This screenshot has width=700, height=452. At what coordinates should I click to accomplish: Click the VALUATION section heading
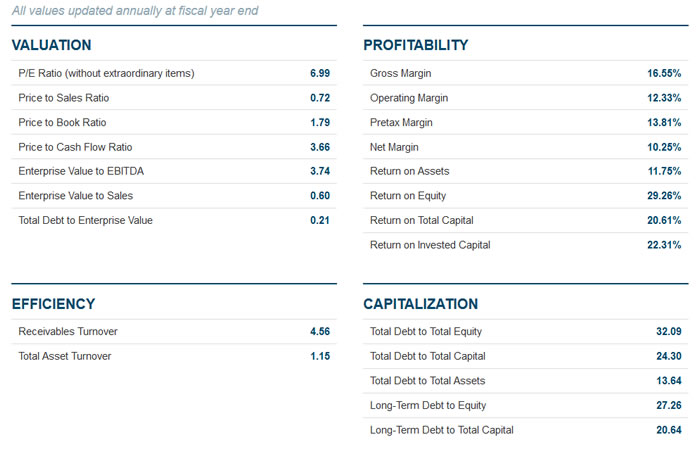[51, 45]
